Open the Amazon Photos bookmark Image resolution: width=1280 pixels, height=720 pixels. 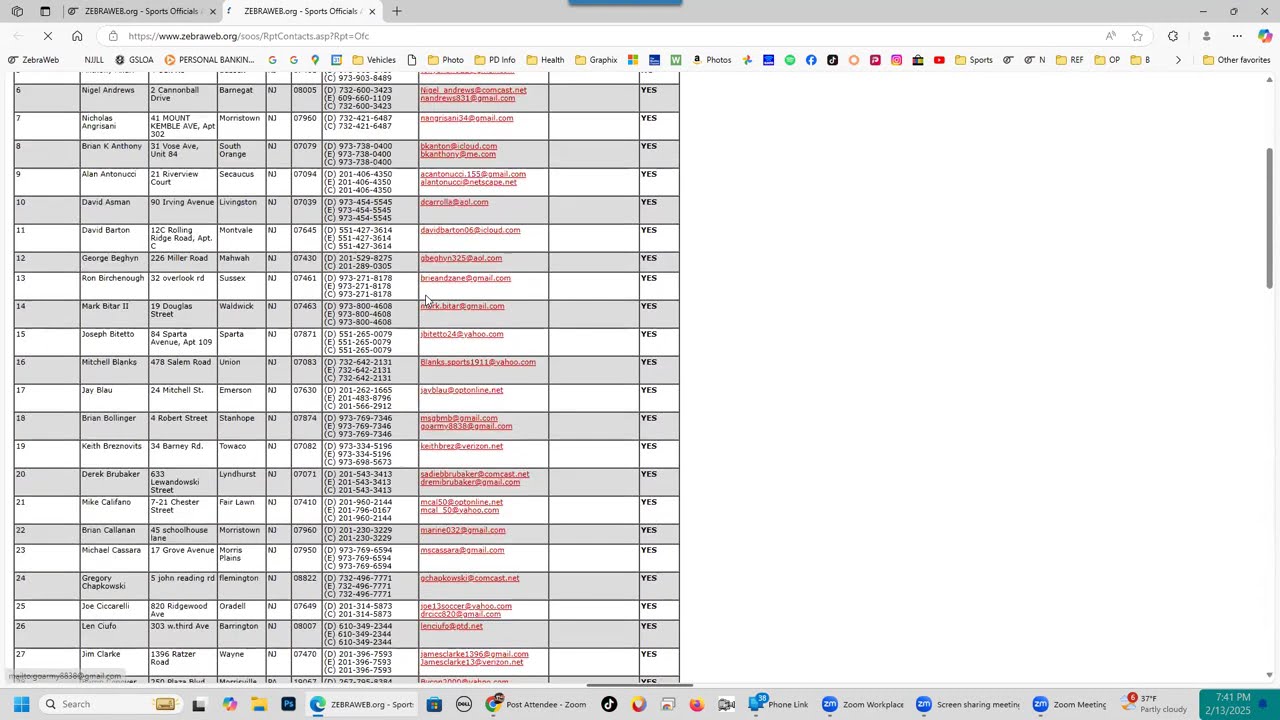tap(711, 60)
